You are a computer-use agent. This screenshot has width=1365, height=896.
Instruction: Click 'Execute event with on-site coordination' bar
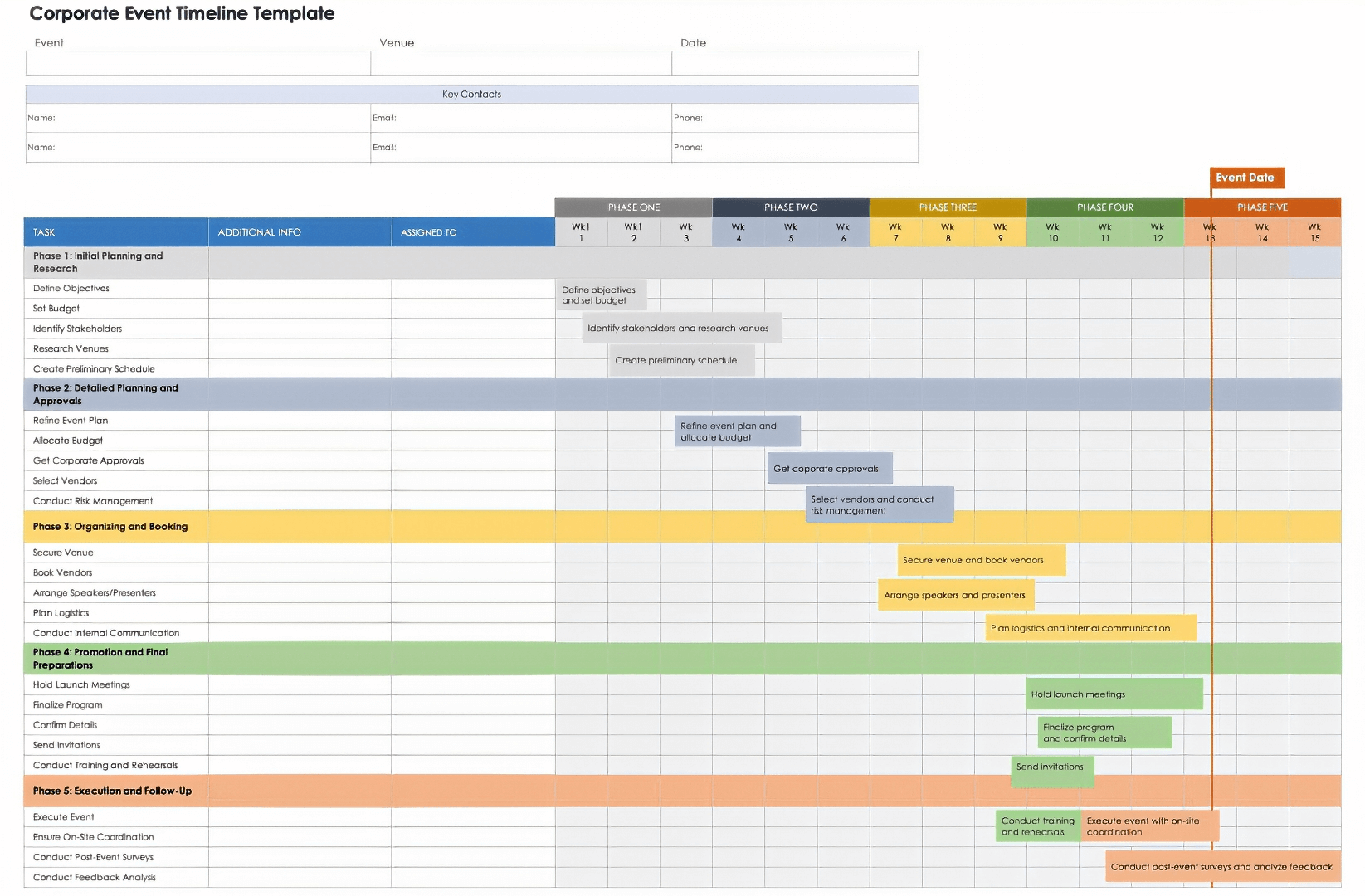1150,826
